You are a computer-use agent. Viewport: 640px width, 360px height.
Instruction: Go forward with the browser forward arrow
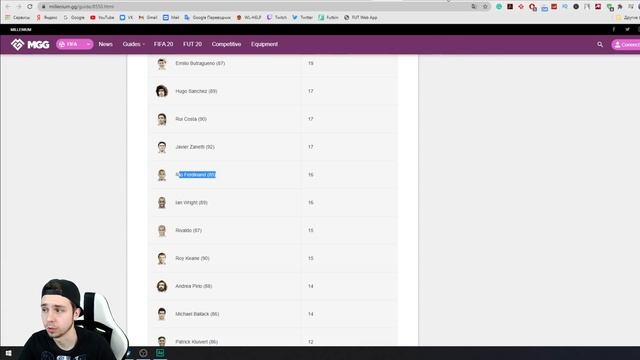pos(19,7)
